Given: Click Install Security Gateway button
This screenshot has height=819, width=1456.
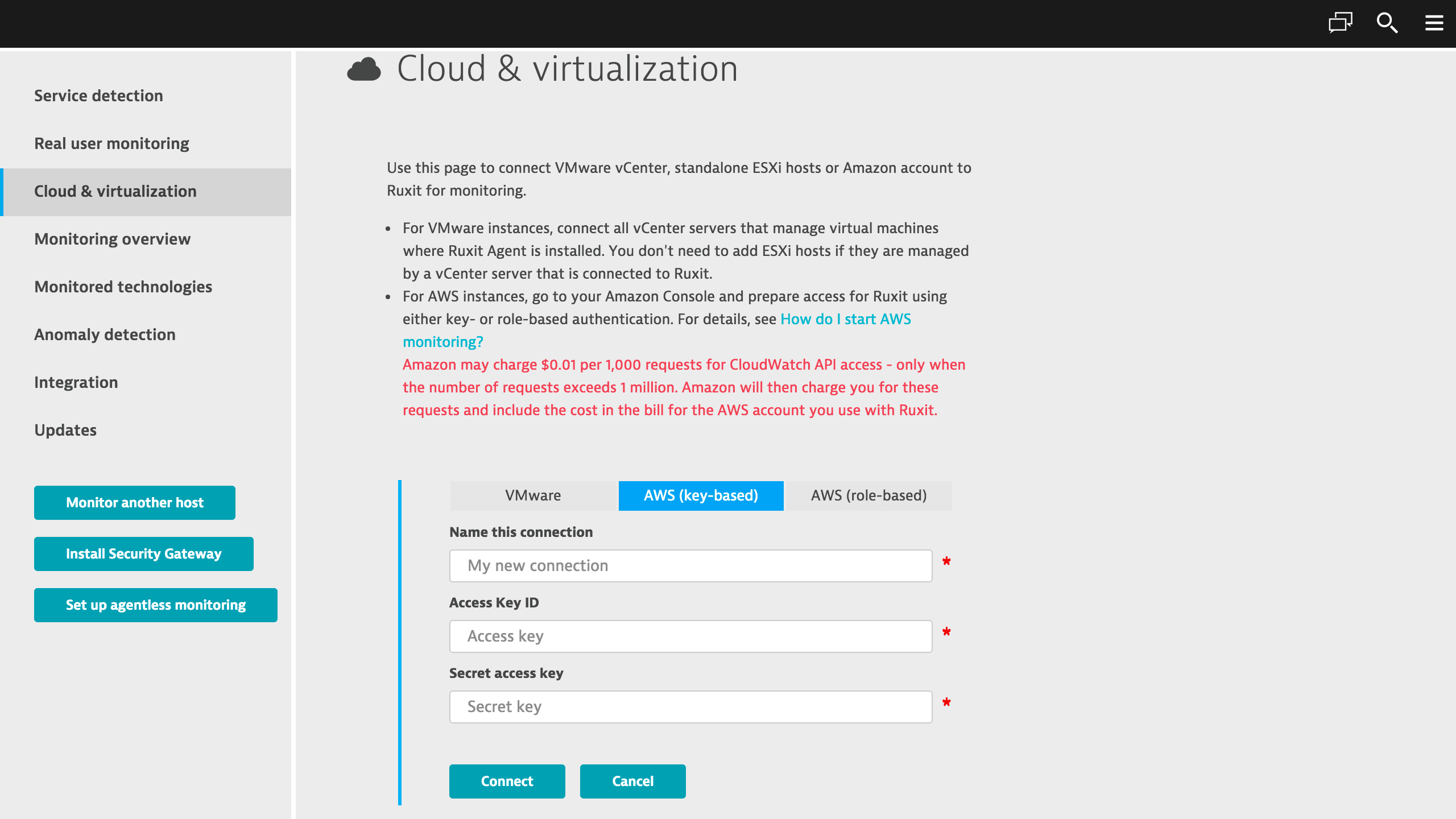Looking at the screenshot, I should 144,554.
